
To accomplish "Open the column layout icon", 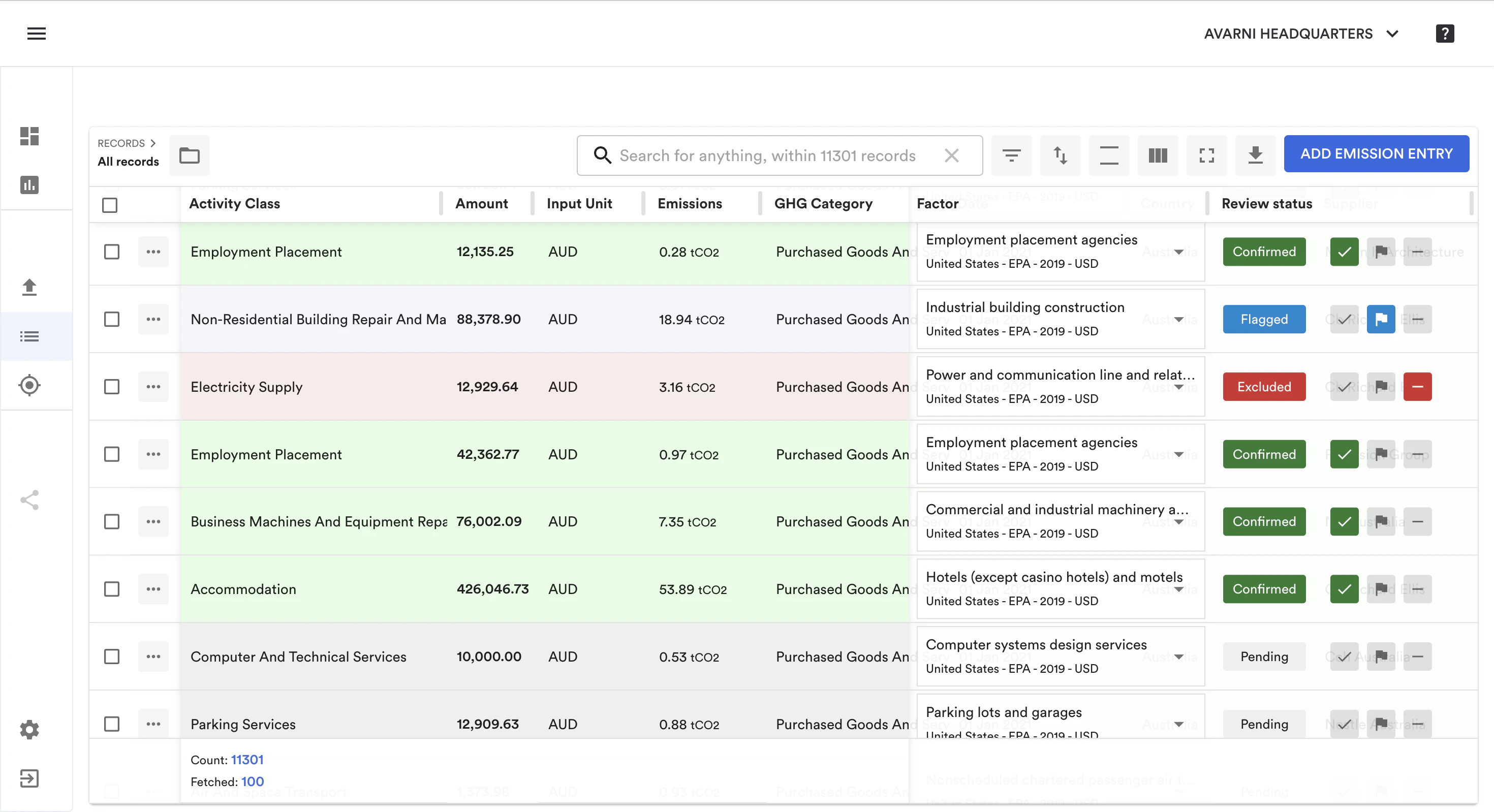I will (1158, 155).
